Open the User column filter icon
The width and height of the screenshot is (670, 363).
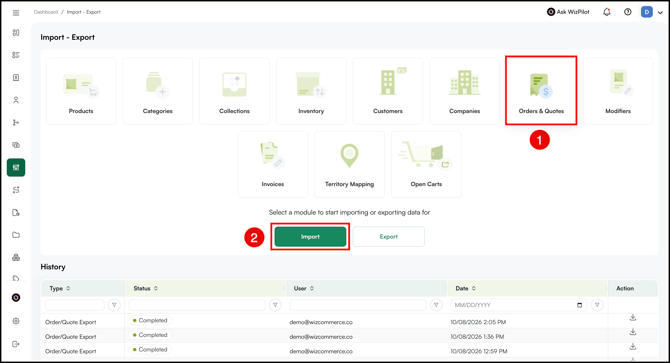(x=436, y=305)
